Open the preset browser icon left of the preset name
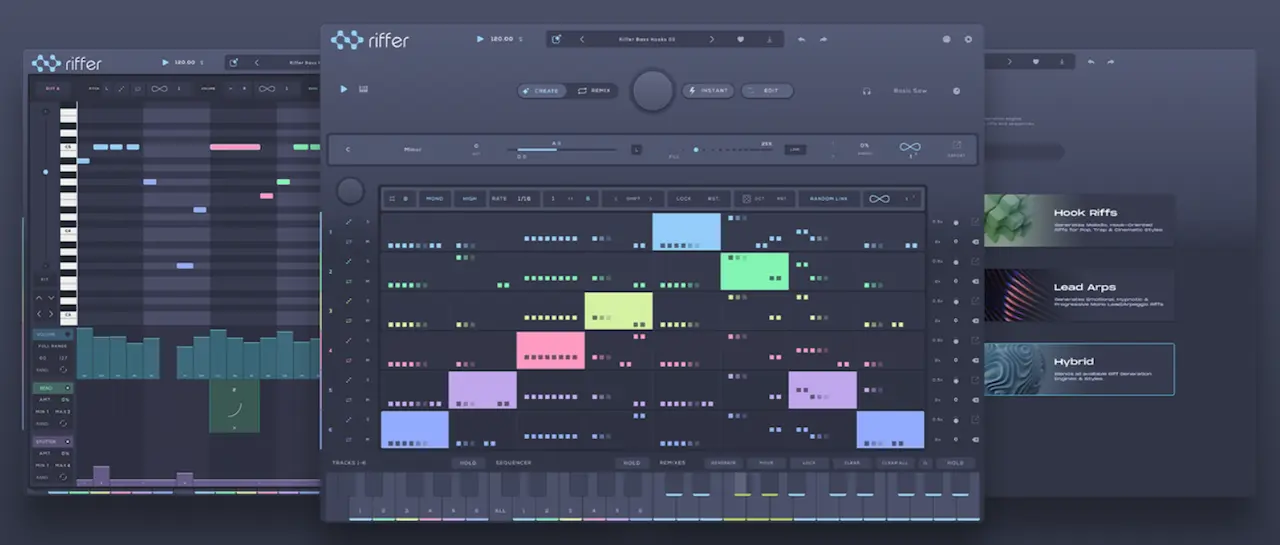The width and height of the screenshot is (1280, 545). coord(556,39)
